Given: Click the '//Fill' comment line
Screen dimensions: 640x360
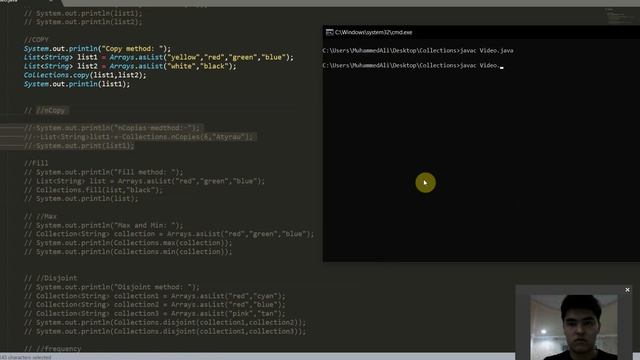Looking at the screenshot, I should click(36, 163).
